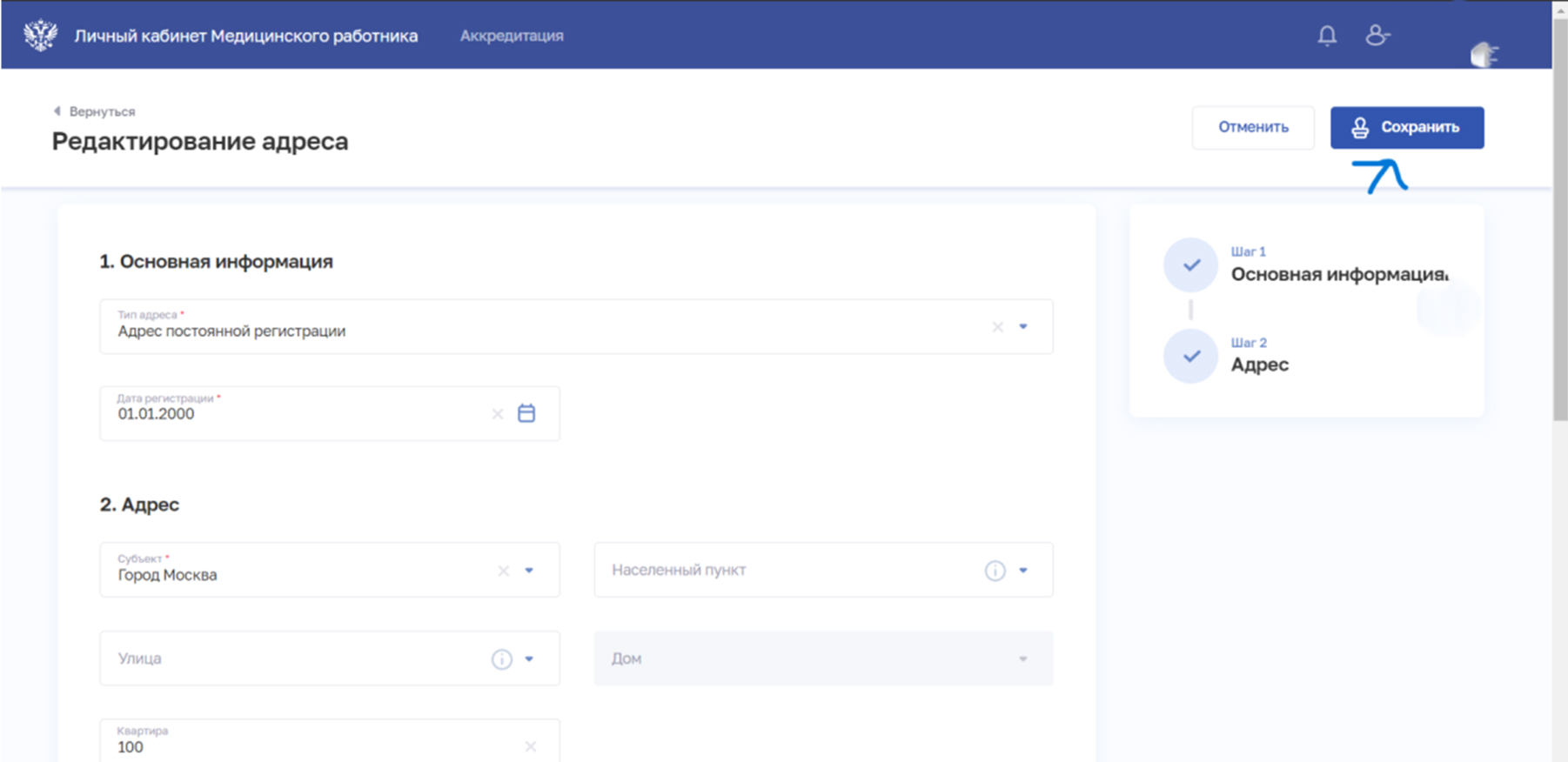Open the notifications bell
The height and width of the screenshot is (762, 1568).
1327,36
